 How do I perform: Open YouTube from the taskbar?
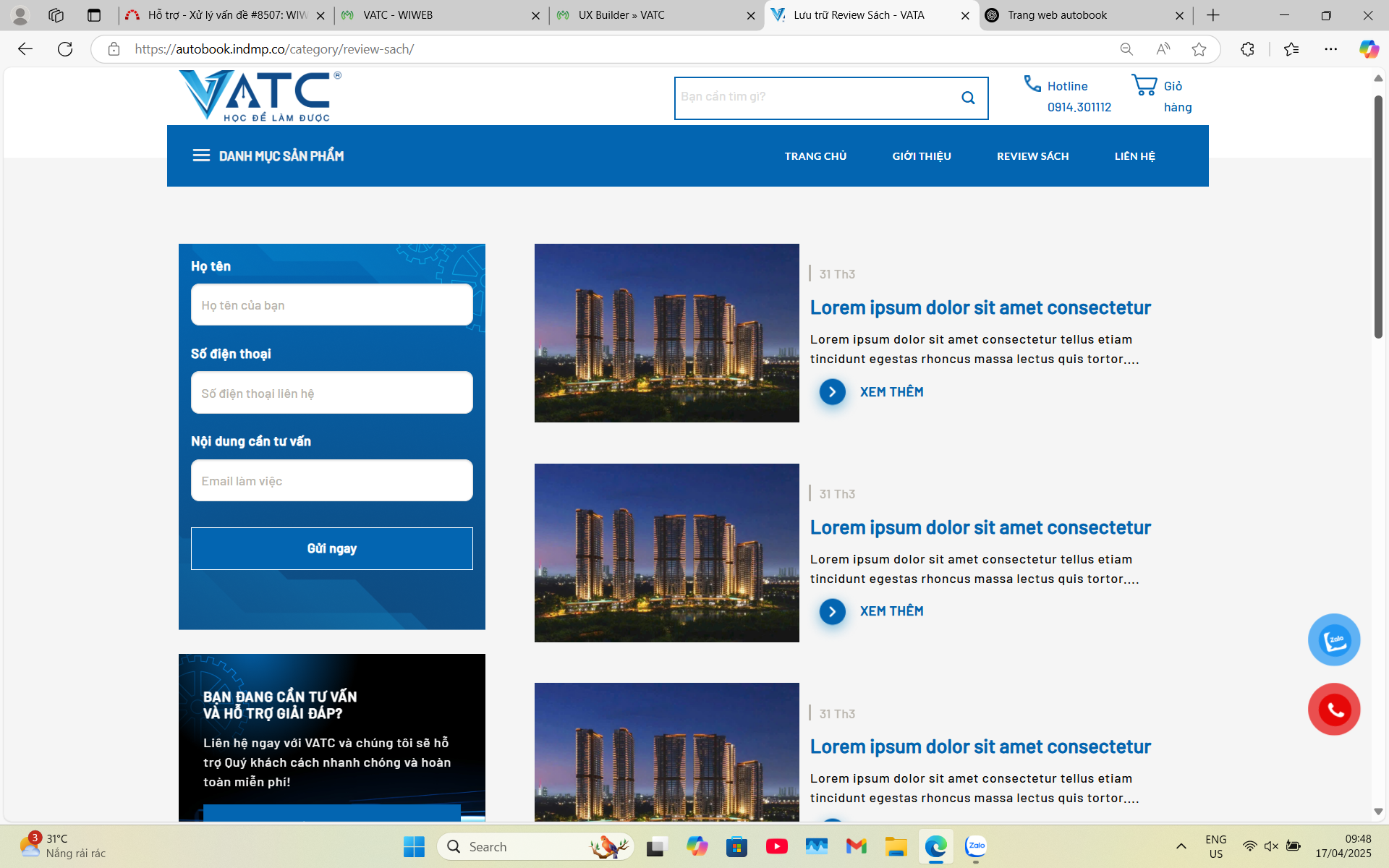(777, 846)
